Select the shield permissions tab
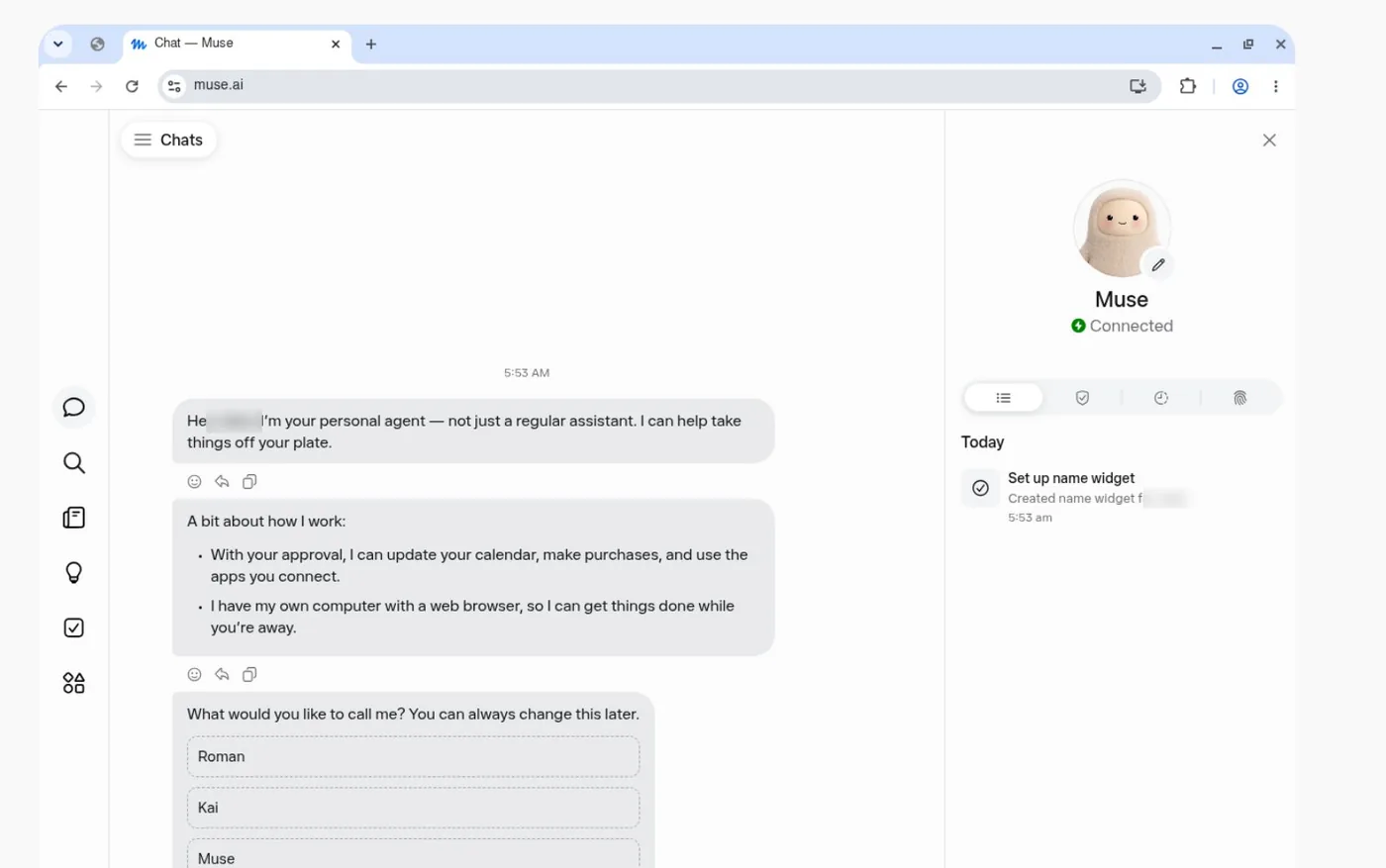 [x=1082, y=398]
